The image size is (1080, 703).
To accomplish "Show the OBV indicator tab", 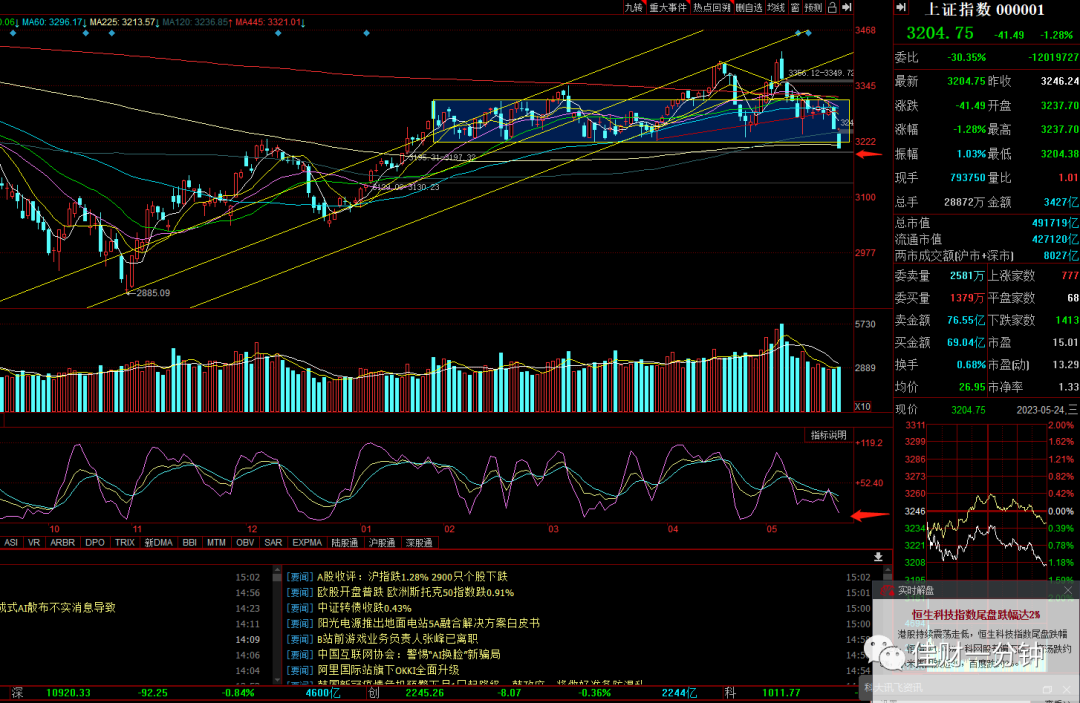I will 245,543.
